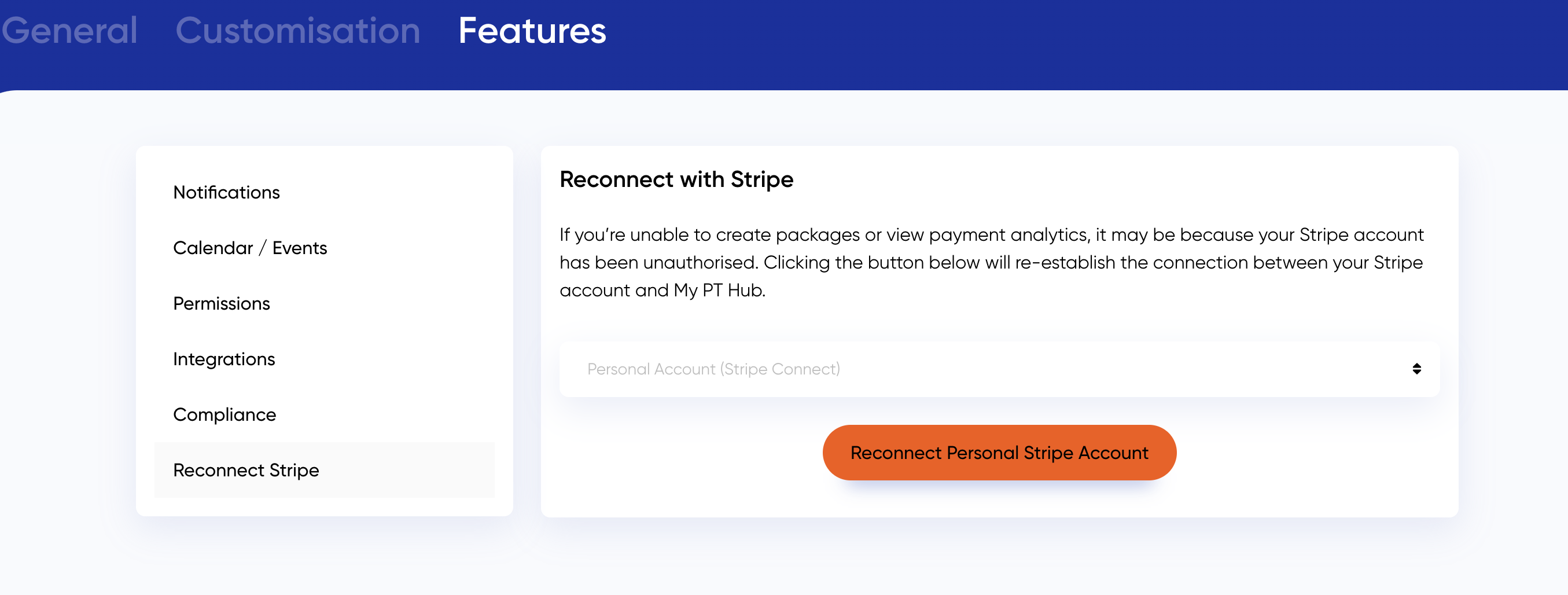
Task: Click the Stripe unauthorised explanation paragraph
Action: click(x=992, y=262)
